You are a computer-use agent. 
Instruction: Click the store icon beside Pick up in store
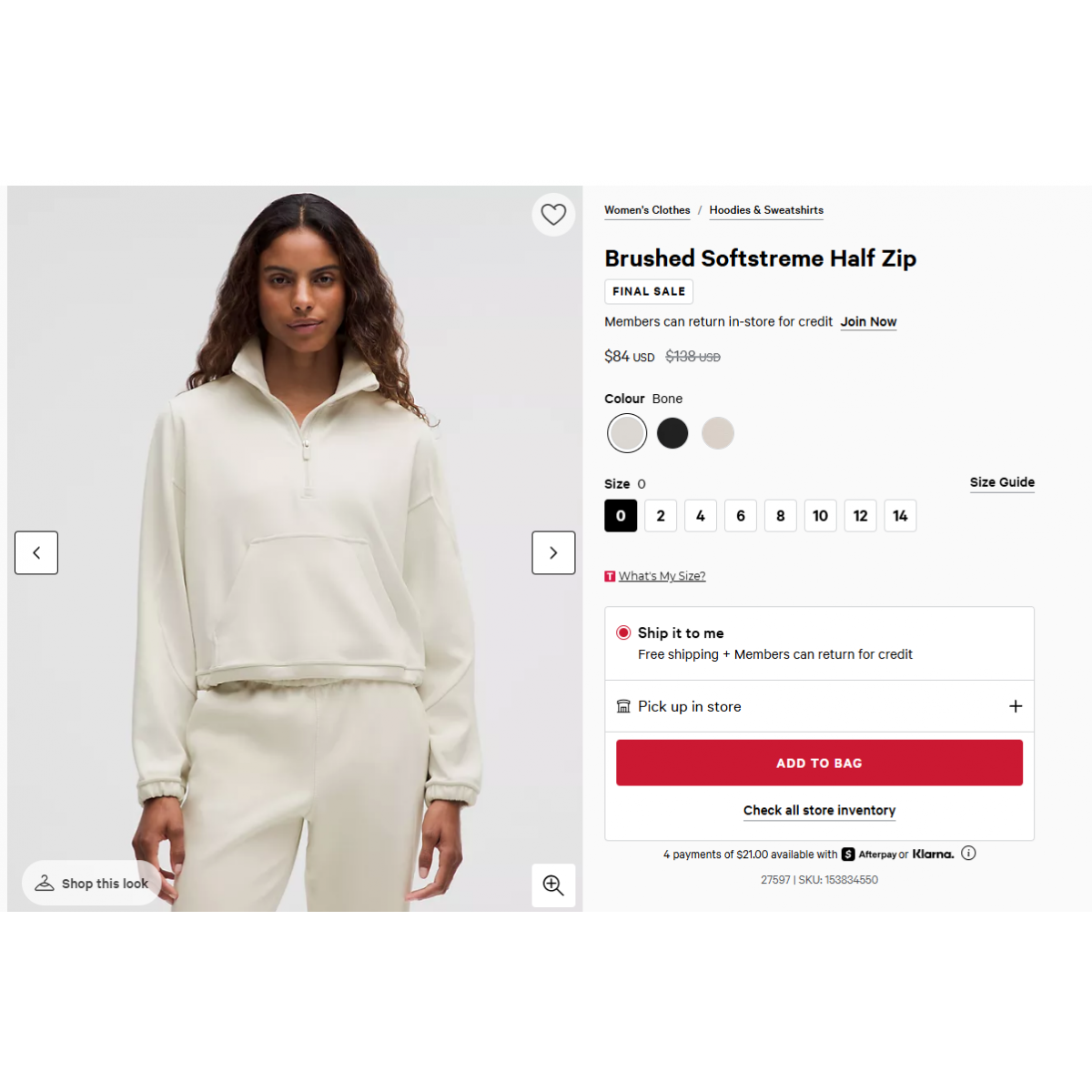tap(623, 706)
